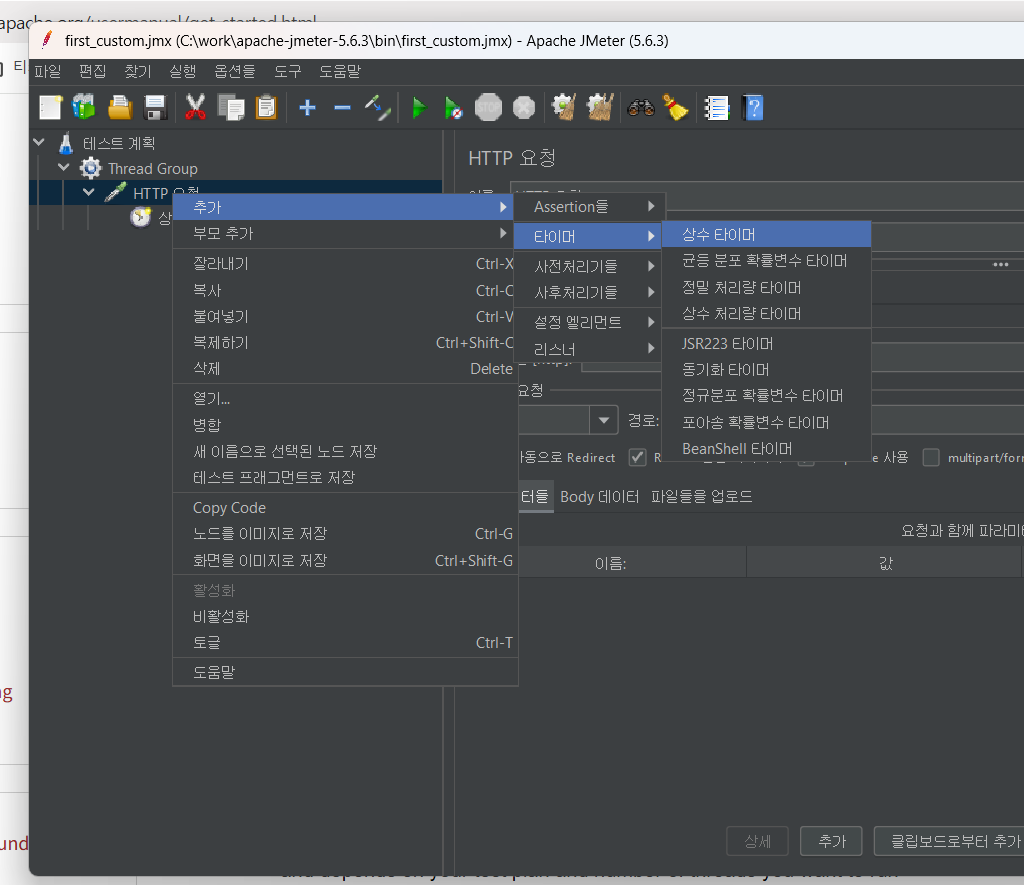The width and height of the screenshot is (1024, 885).
Task: Expand the Assertion들 submenu
Action: pyautogui.click(x=589, y=206)
